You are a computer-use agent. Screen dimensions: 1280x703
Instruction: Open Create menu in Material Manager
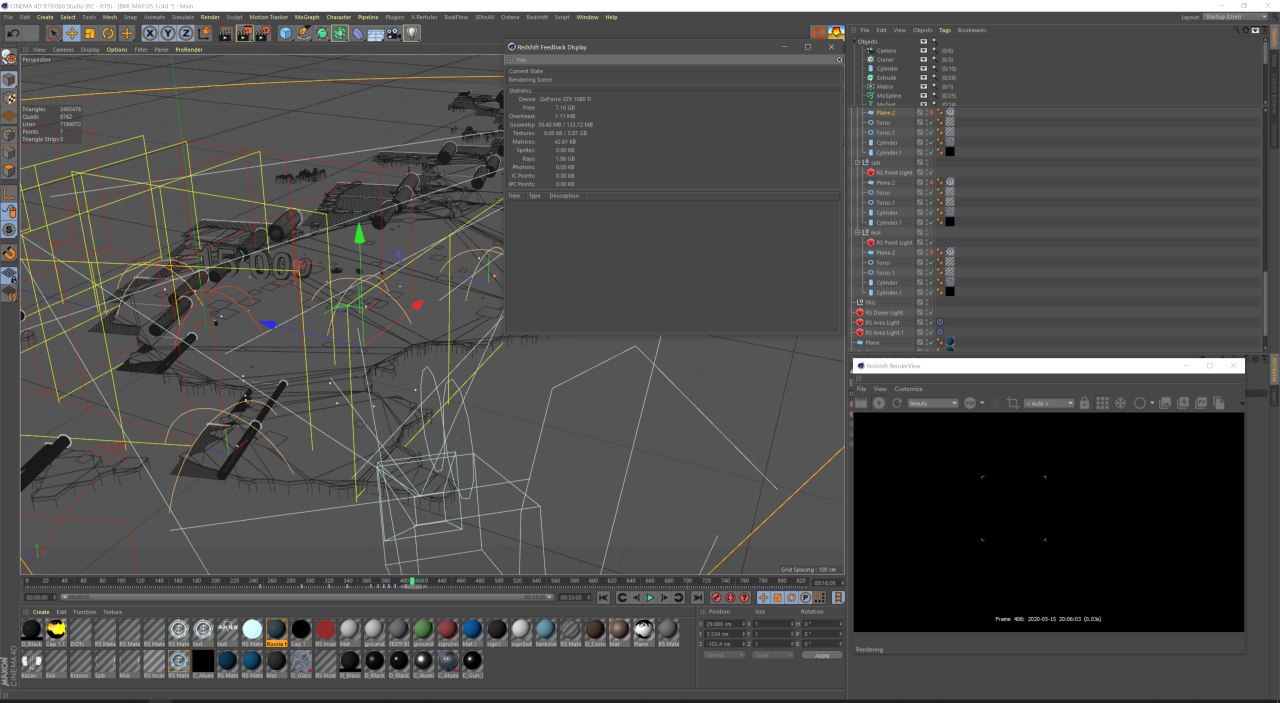(x=41, y=612)
